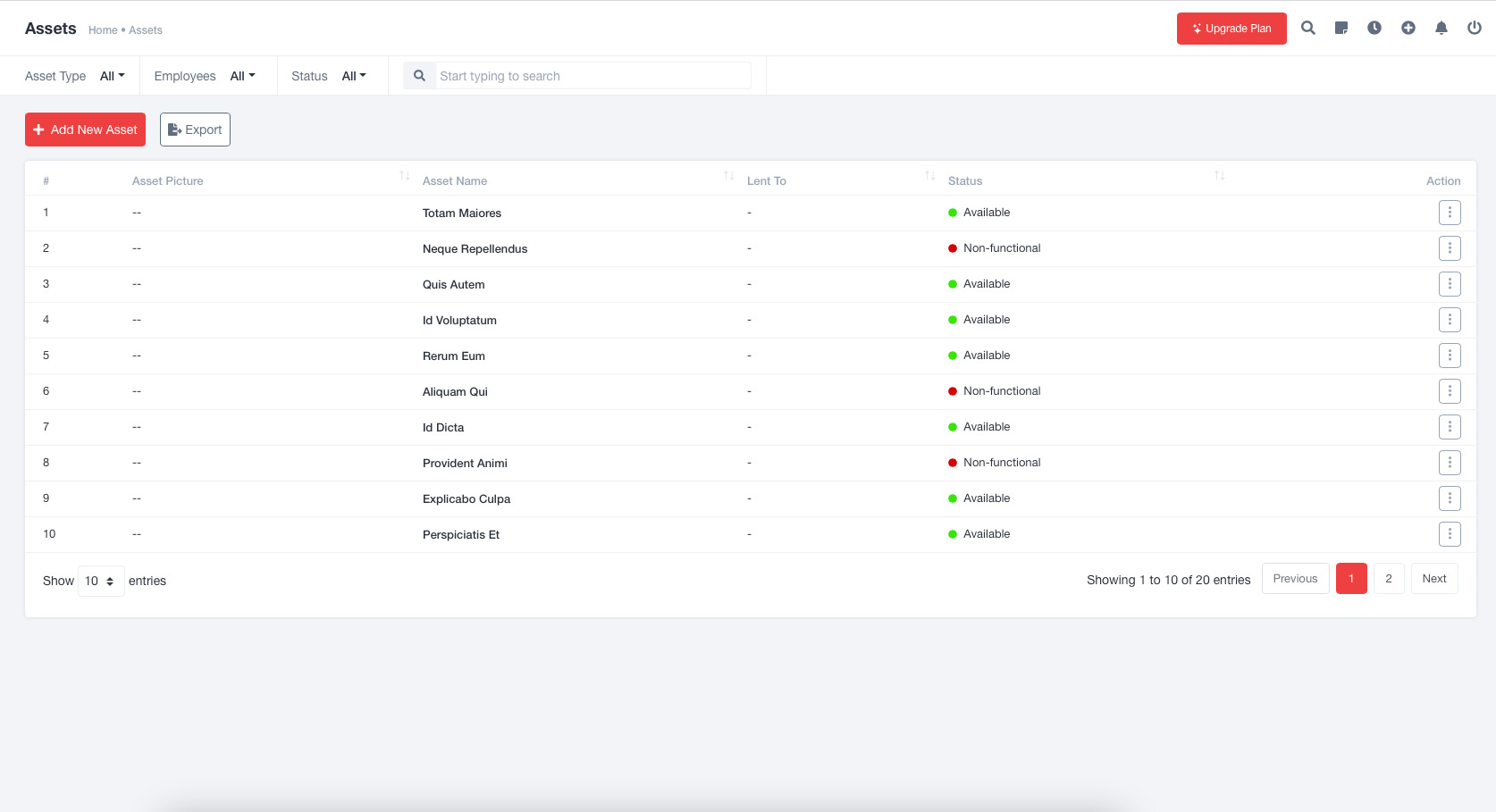
Task: Click asset name Id Voluptatum
Action: click(x=459, y=320)
